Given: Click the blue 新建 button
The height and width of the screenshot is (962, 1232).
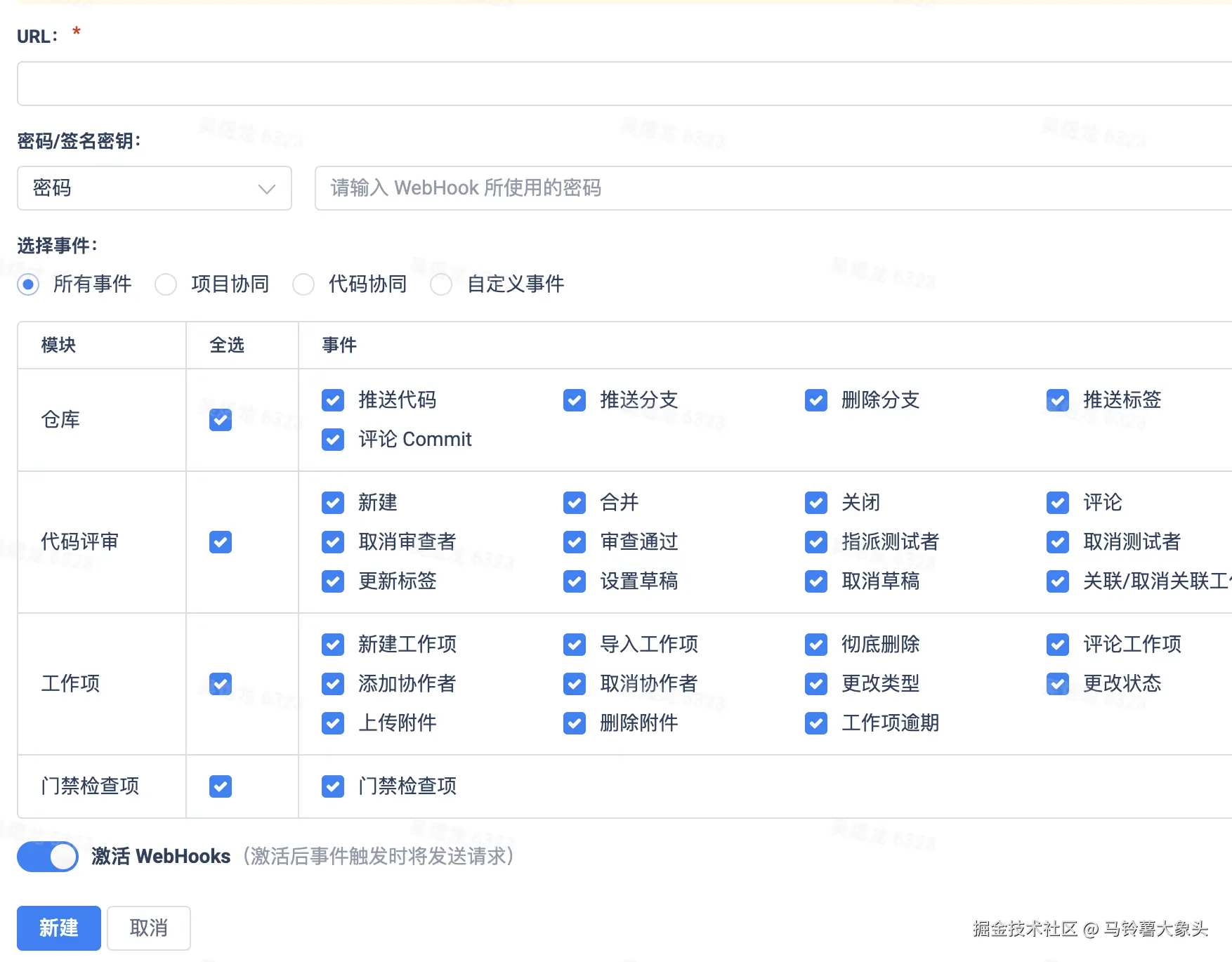Looking at the screenshot, I should pos(59,928).
